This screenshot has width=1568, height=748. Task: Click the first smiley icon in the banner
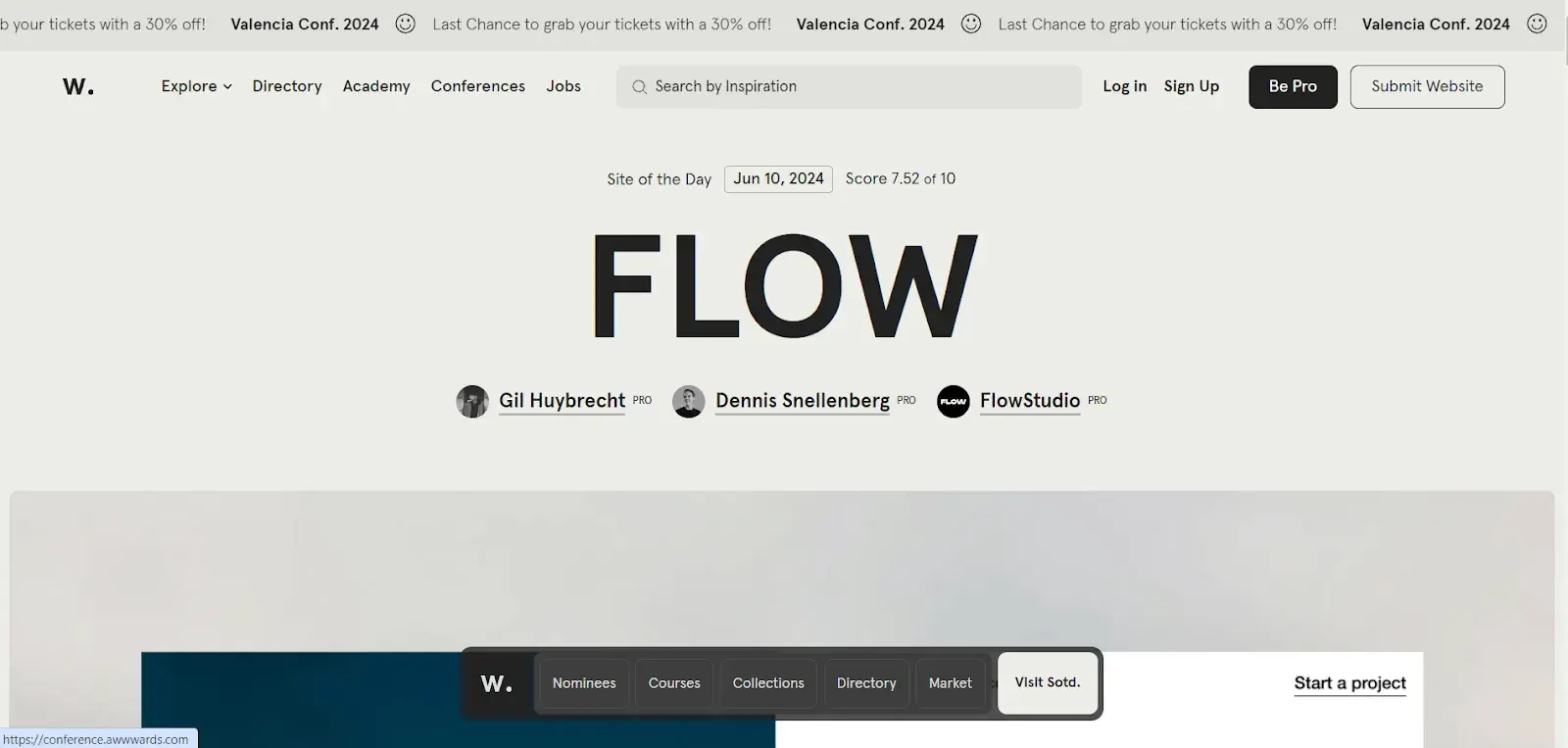point(405,24)
